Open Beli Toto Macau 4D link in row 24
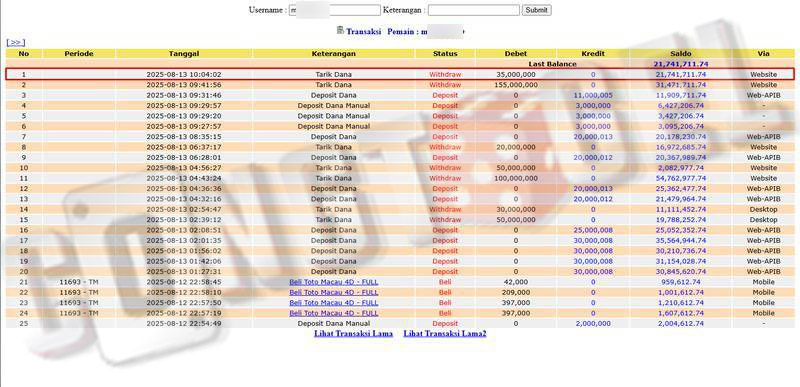This screenshot has height=387, width=800. [334, 313]
